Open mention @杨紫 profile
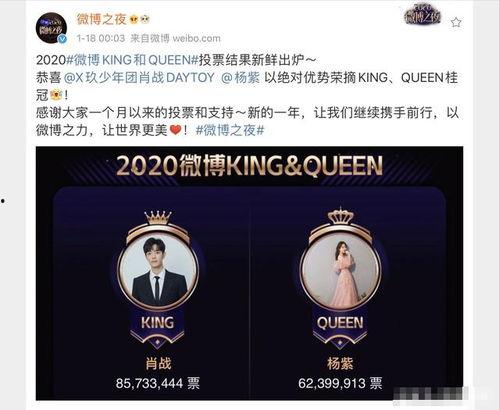The height and width of the screenshot is (410, 499). pyautogui.click(x=240, y=78)
